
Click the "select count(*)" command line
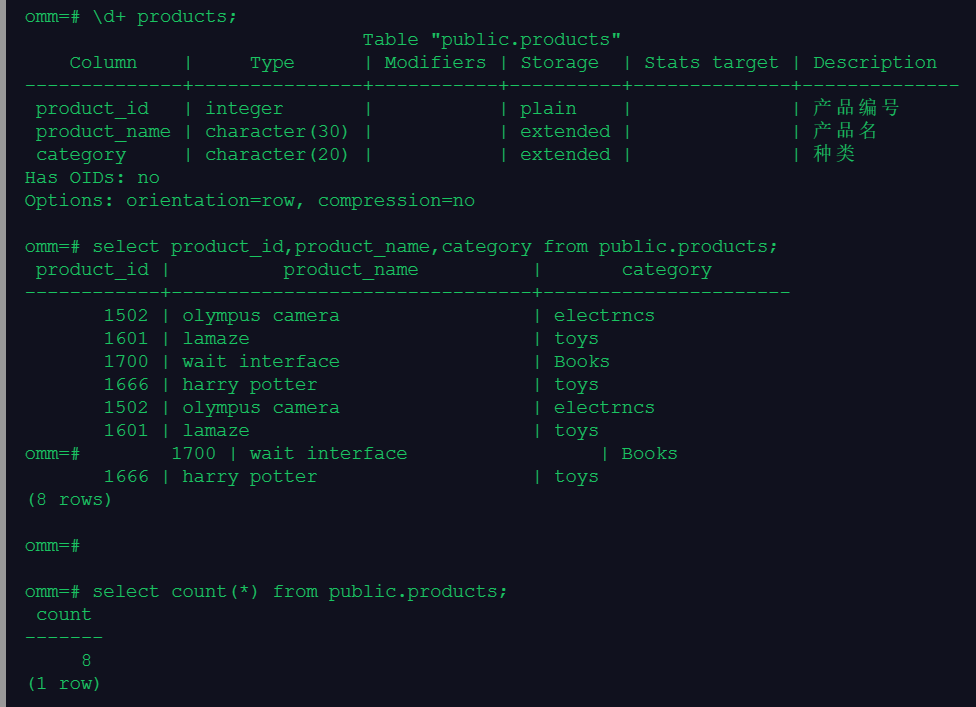coord(300,592)
